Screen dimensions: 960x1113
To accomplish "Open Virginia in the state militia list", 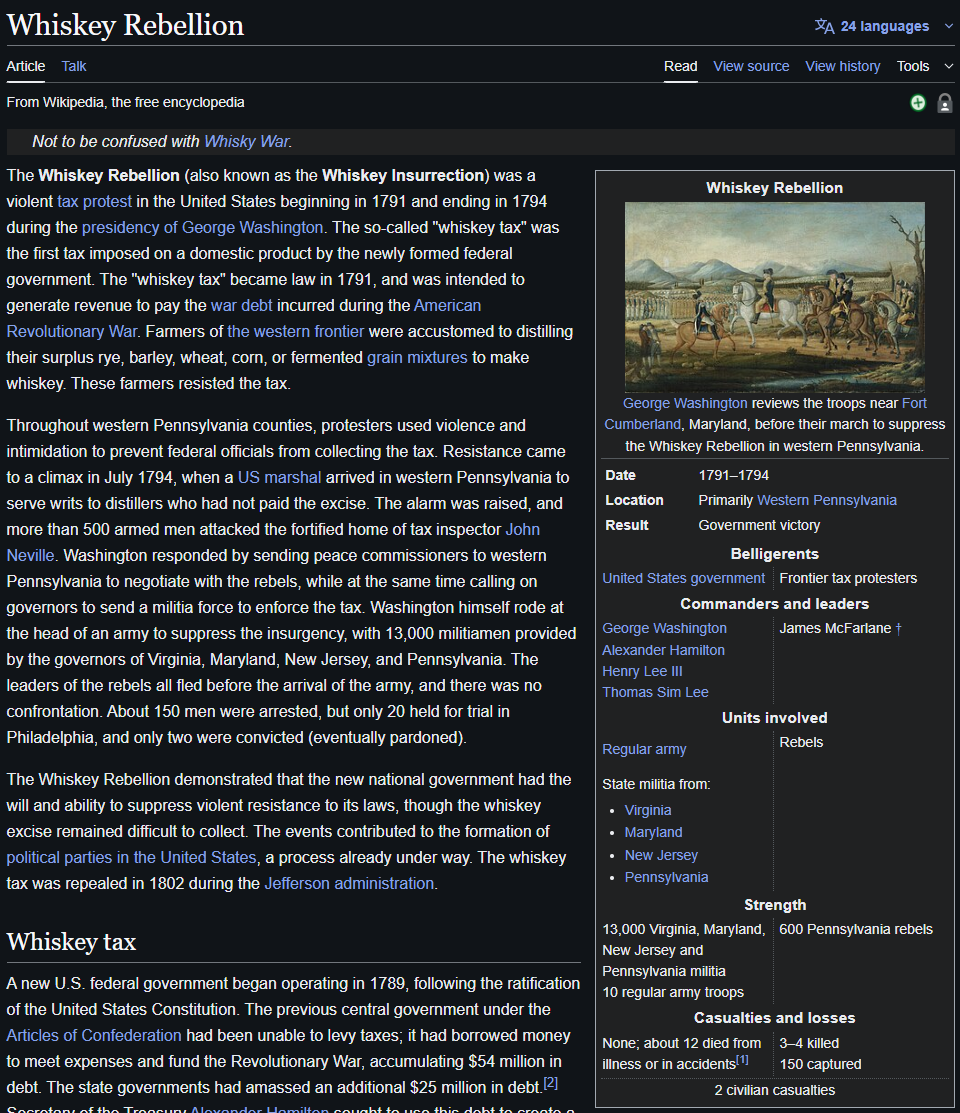I will [648, 811].
